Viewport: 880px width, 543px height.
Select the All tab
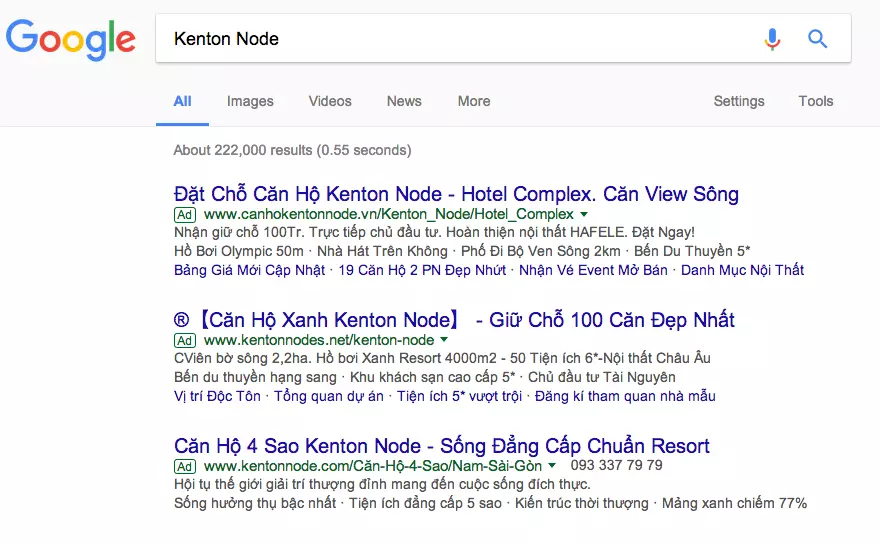tap(182, 101)
